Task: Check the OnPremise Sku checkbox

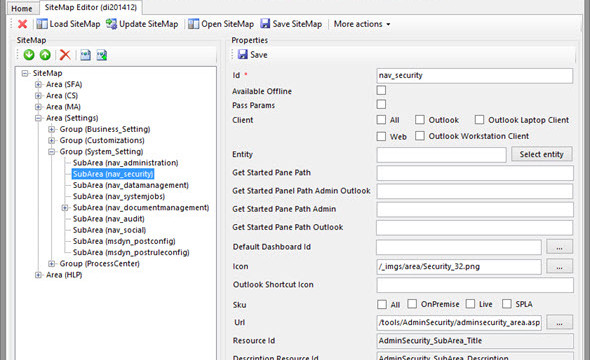Action: point(412,304)
